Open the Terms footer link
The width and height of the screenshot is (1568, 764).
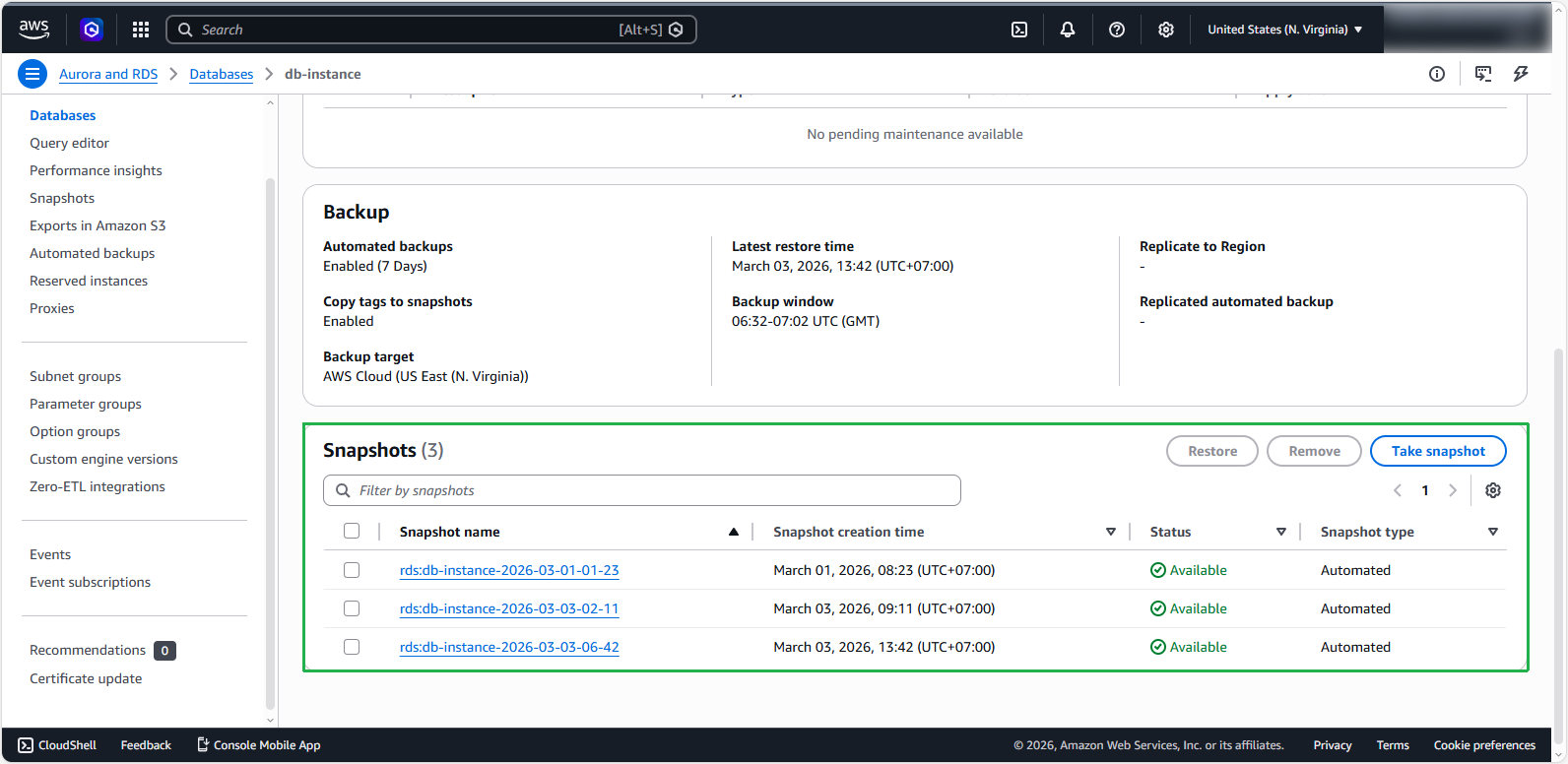[1393, 745]
